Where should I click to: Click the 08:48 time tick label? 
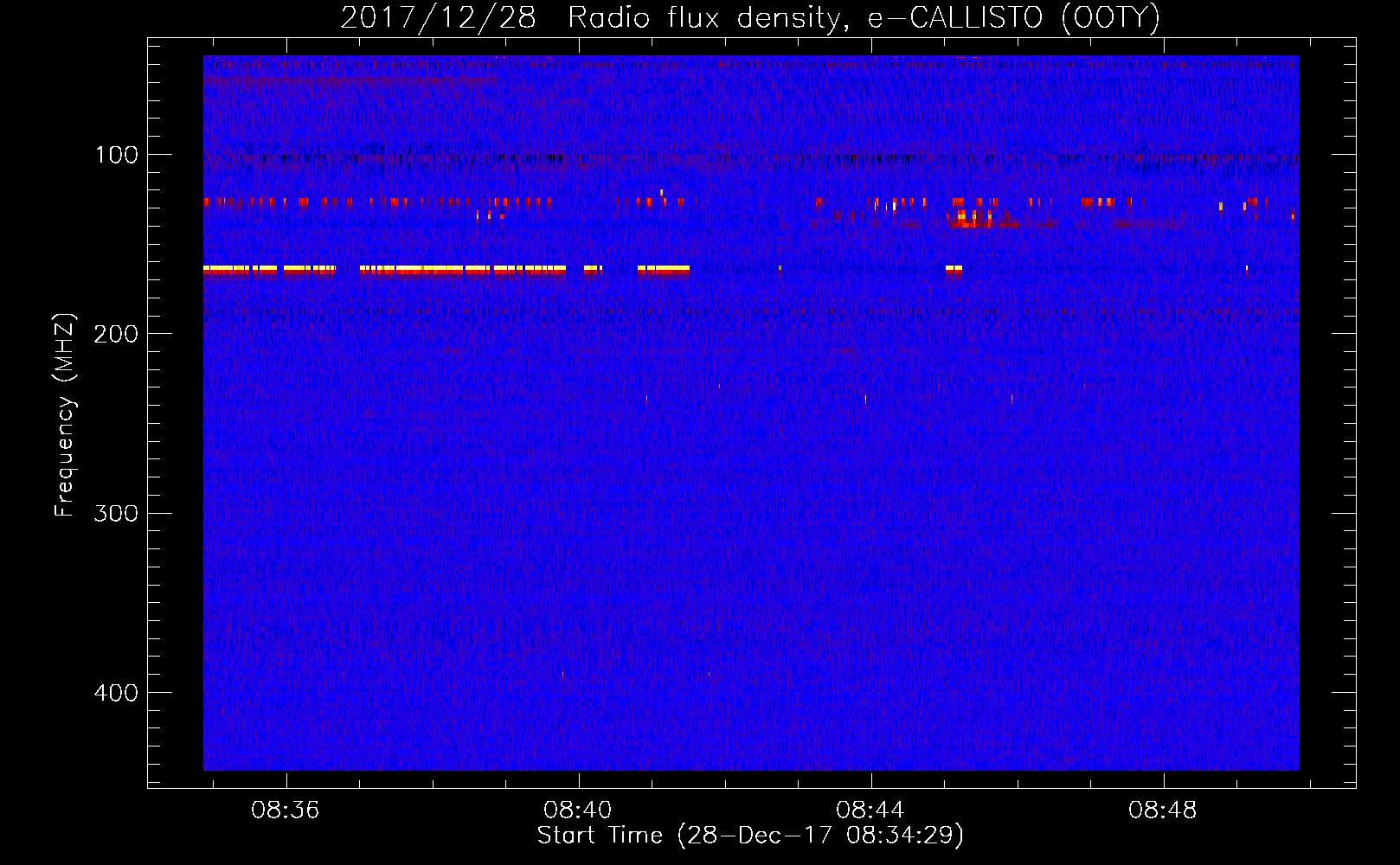tap(1163, 811)
